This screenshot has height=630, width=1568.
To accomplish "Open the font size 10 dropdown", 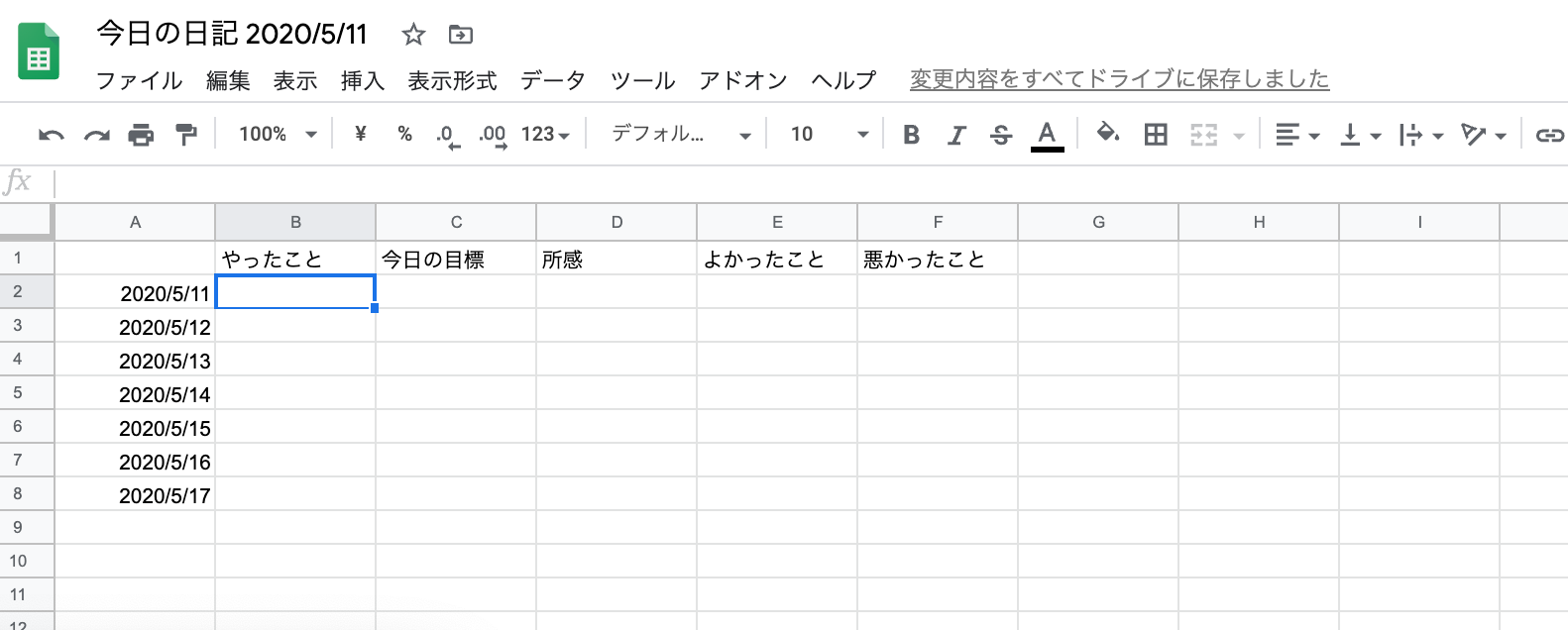I will pyautogui.click(x=829, y=135).
